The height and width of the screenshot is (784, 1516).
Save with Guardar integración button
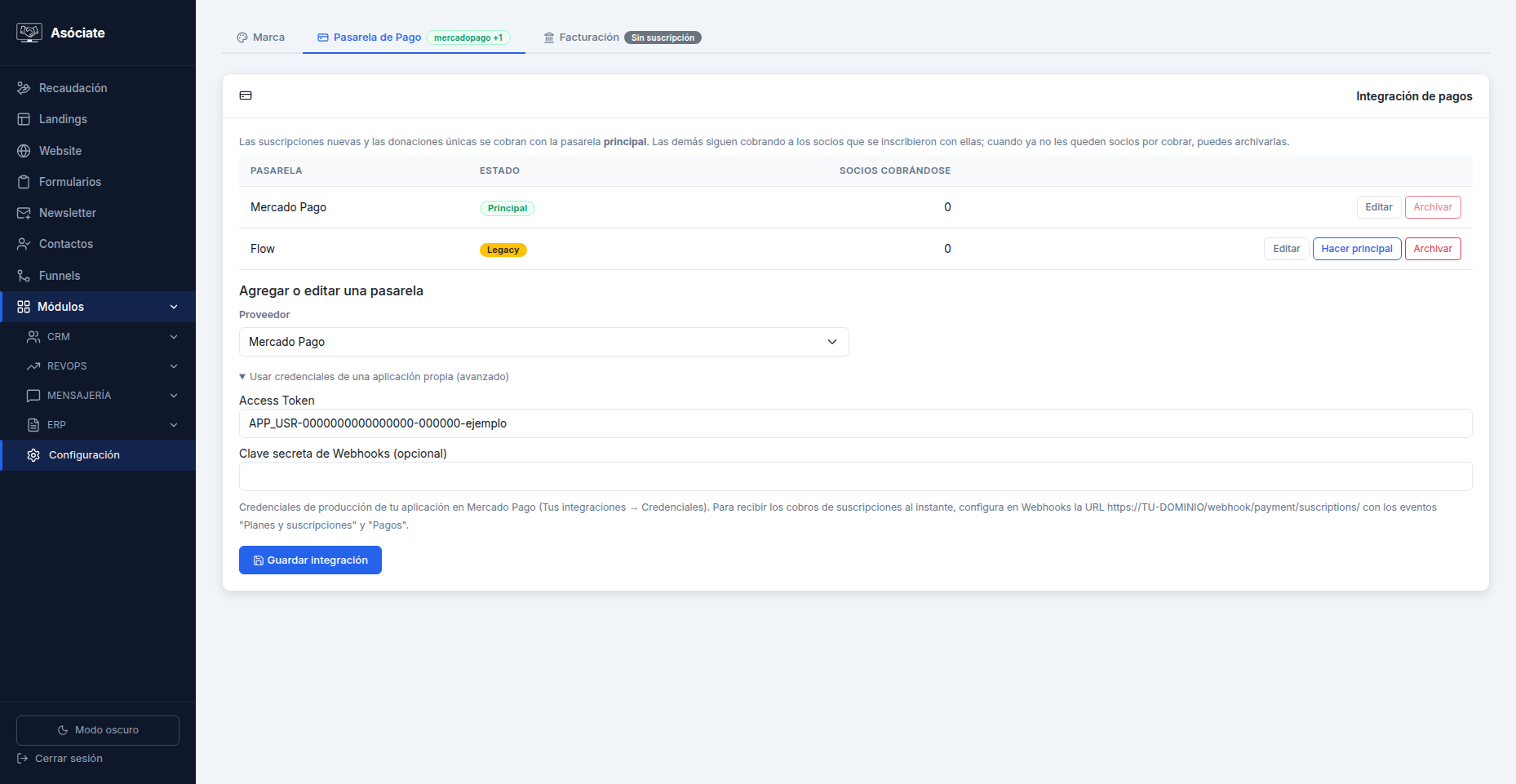310,560
